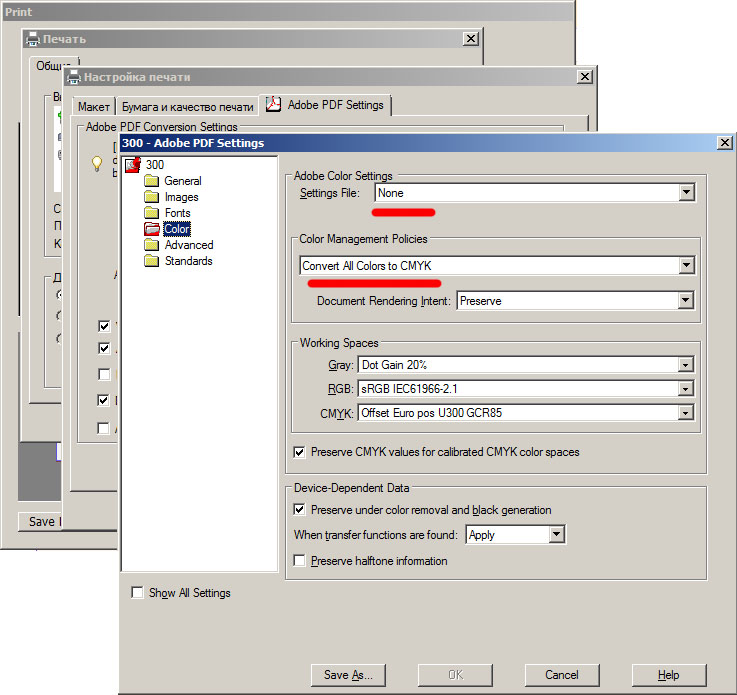Click the printer icon in Настройка печати title bar
Viewport: 737px width, 695px height.
pos(73,77)
